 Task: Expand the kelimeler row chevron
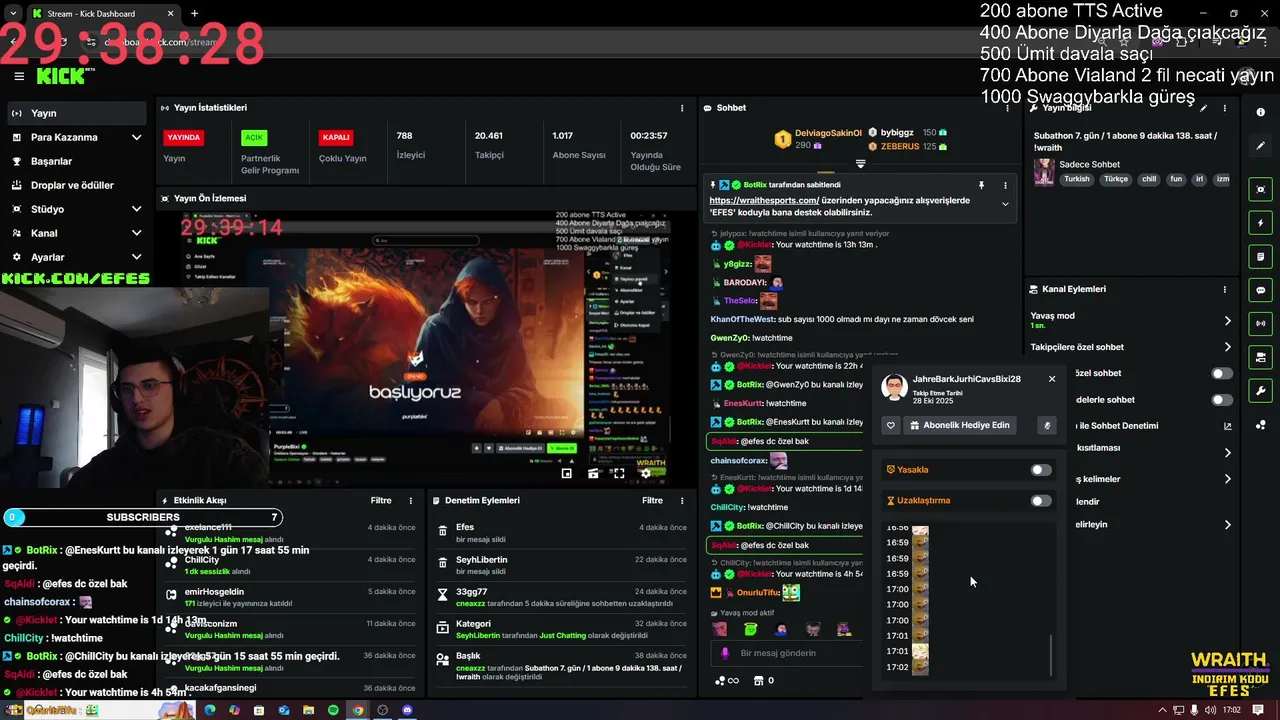(x=1227, y=479)
